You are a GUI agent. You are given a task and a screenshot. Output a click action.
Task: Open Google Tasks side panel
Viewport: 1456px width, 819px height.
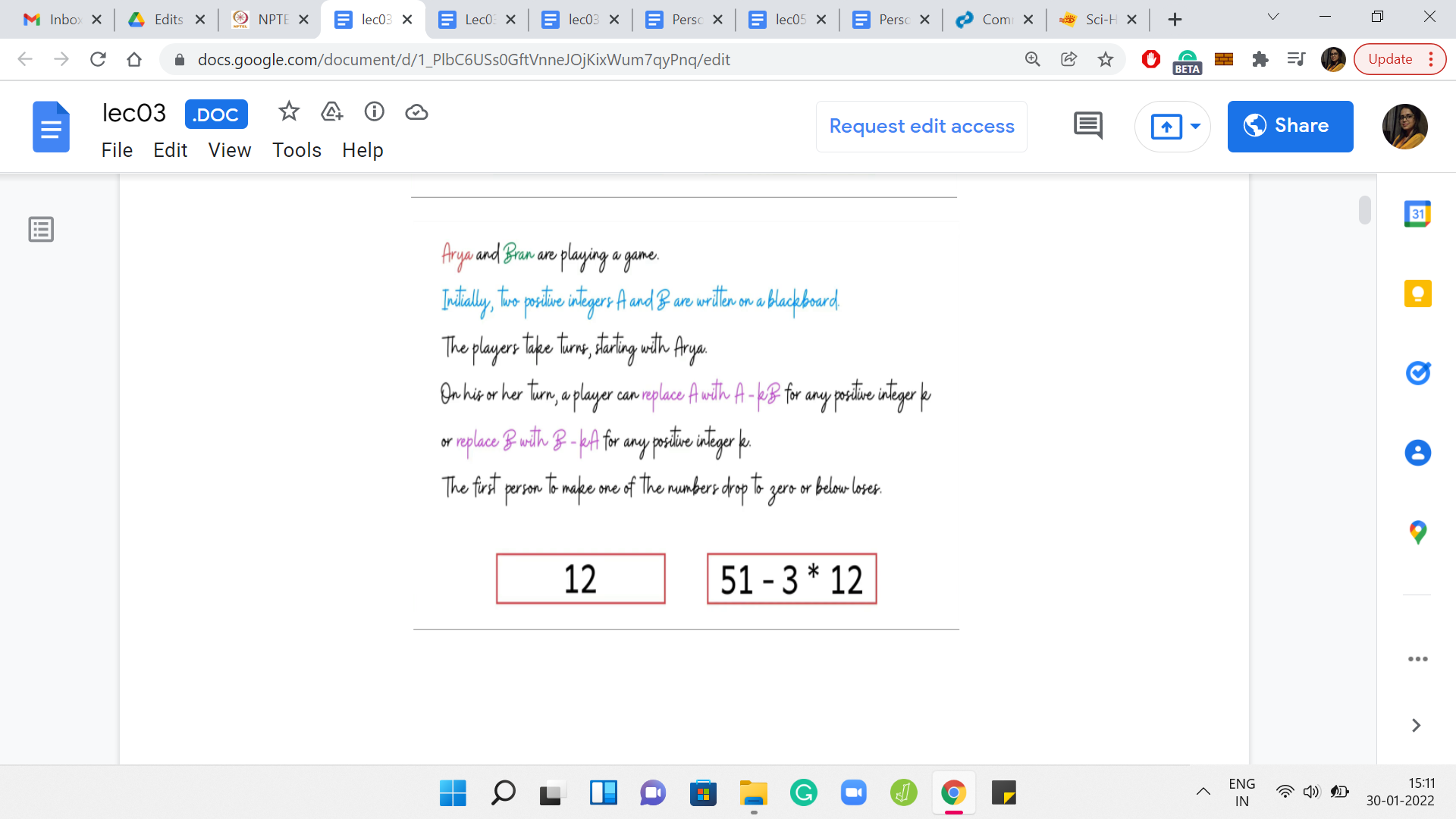click(x=1417, y=373)
